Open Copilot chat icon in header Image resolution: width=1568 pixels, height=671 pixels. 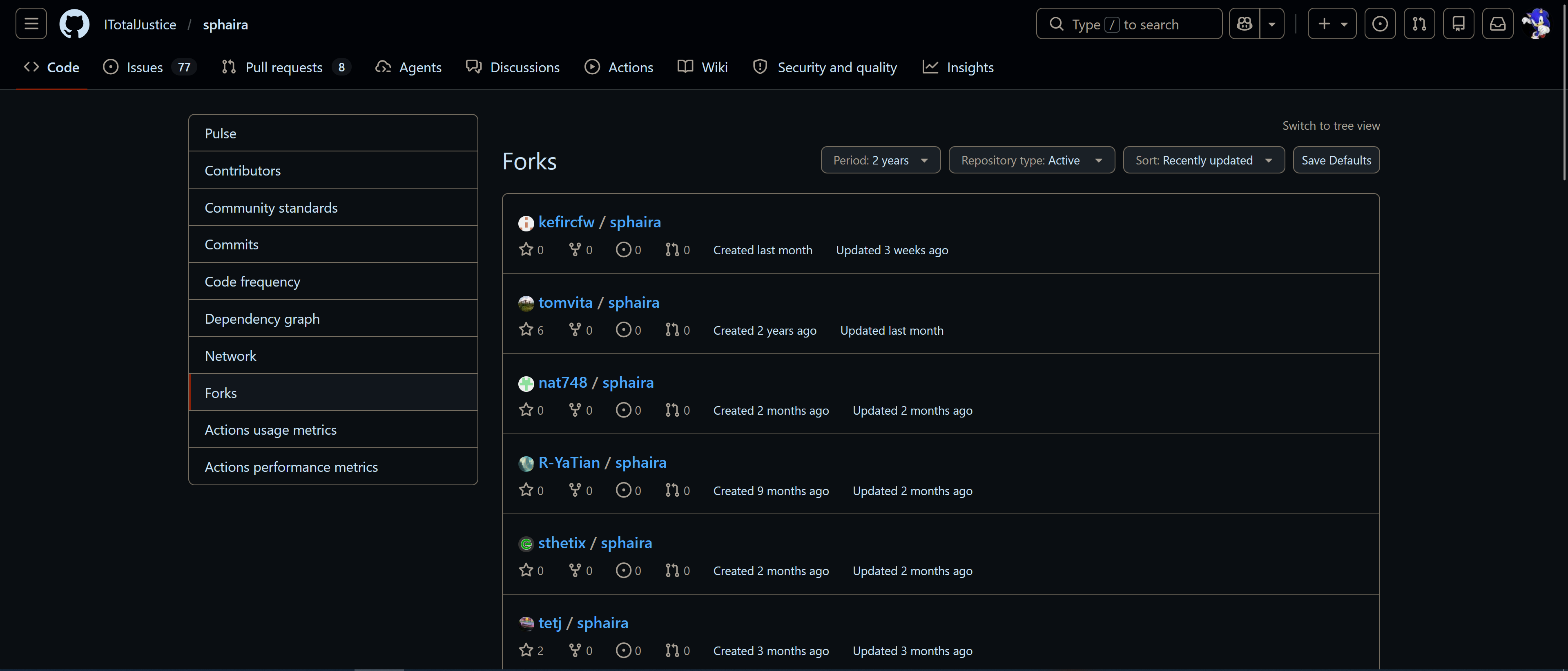[1244, 24]
